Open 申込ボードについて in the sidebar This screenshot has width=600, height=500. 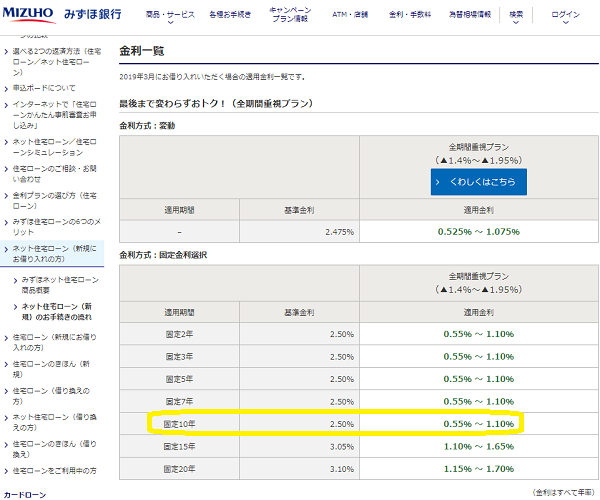pos(44,88)
